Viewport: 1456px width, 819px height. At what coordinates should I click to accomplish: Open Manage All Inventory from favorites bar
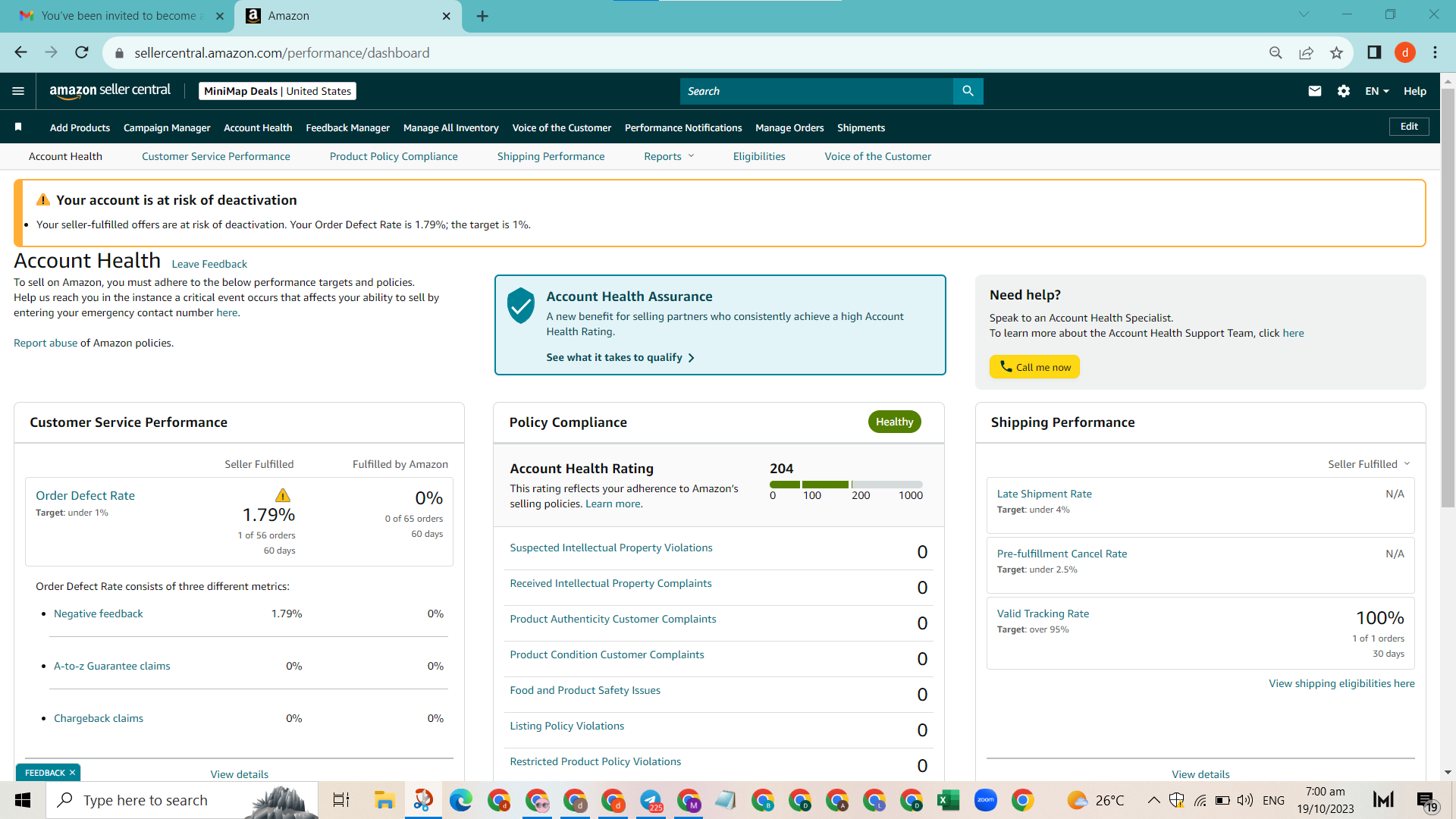coord(451,127)
